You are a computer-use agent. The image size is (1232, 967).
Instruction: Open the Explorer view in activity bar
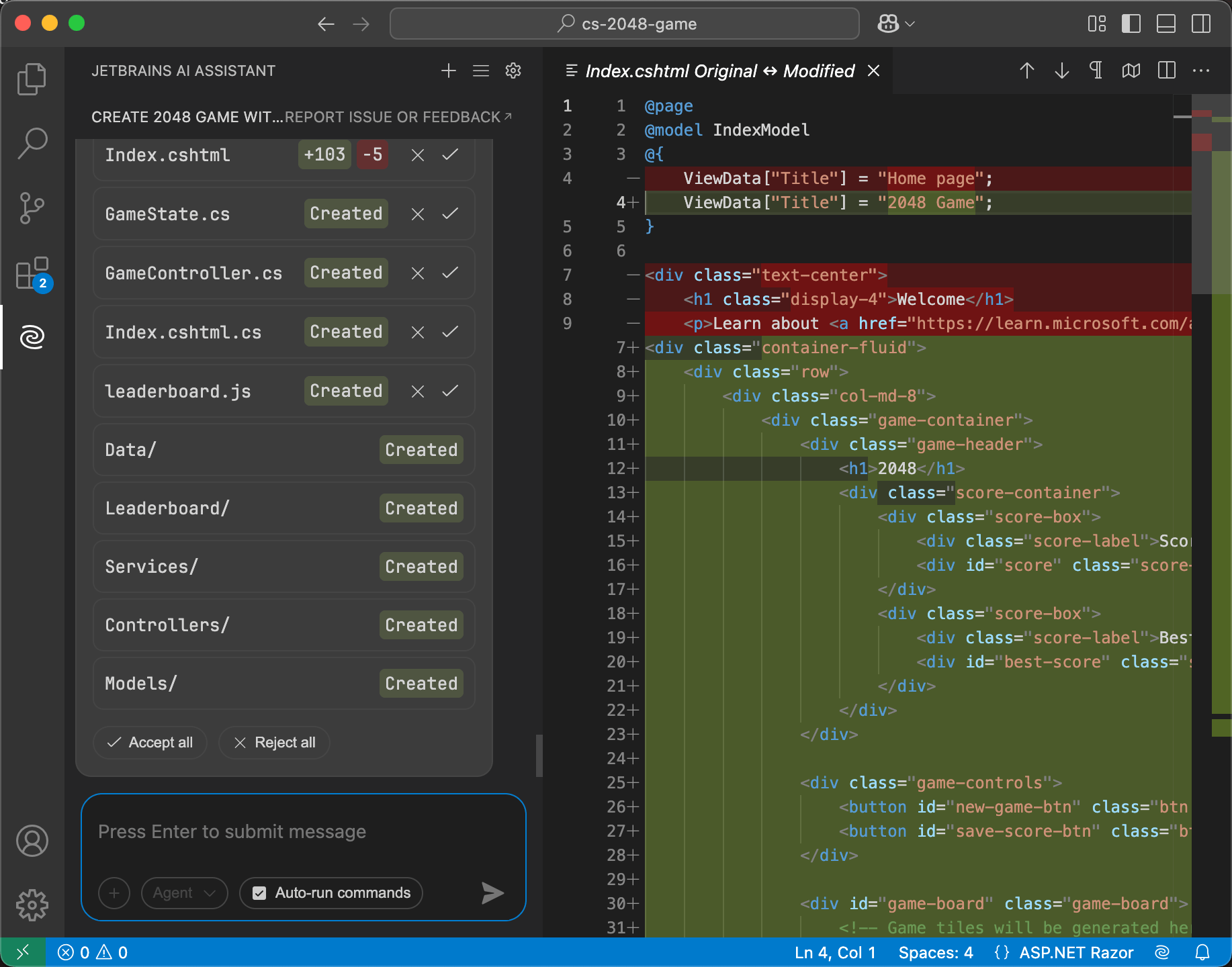pos(32,79)
